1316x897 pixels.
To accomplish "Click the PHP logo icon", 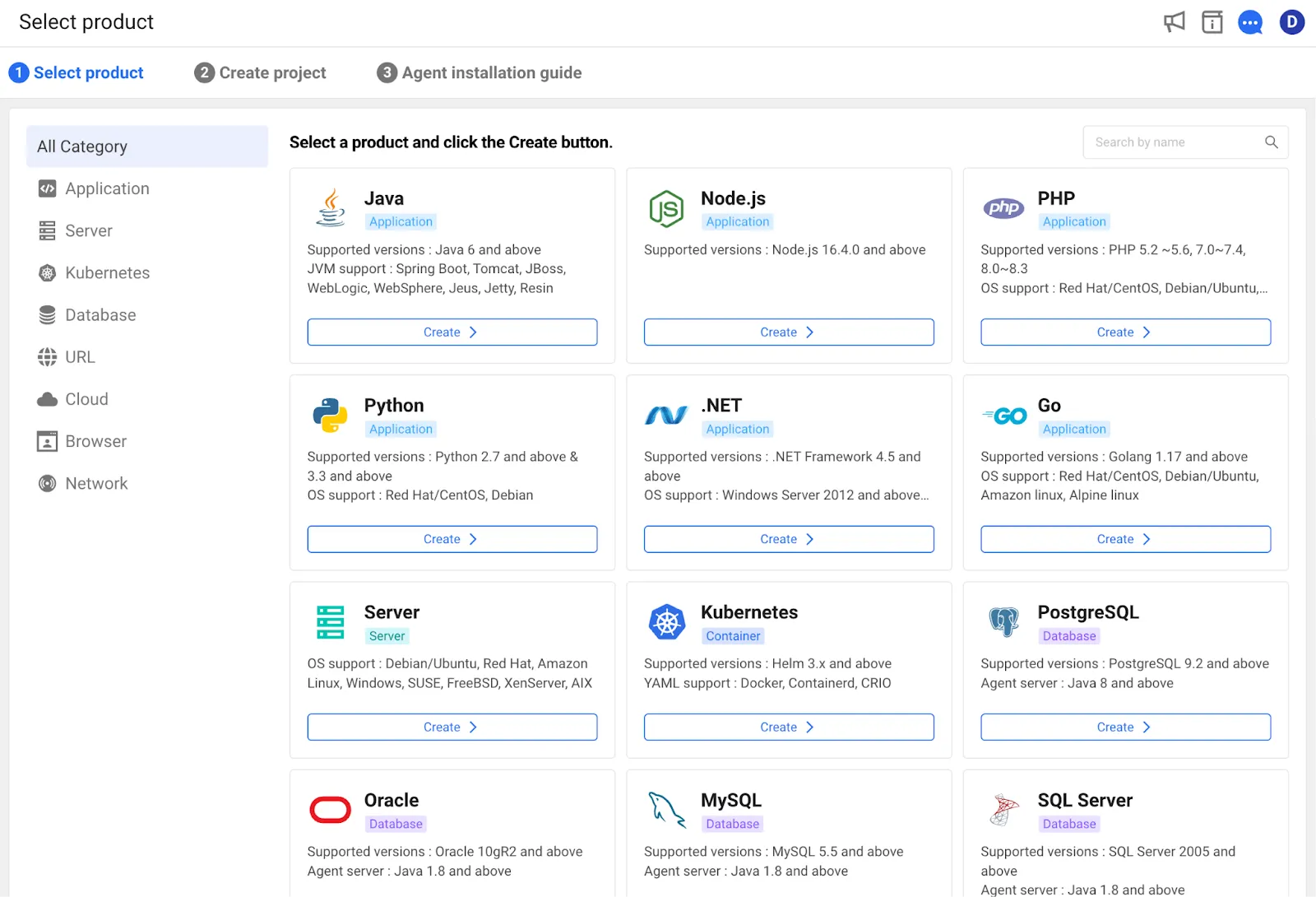I will click(x=1003, y=208).
